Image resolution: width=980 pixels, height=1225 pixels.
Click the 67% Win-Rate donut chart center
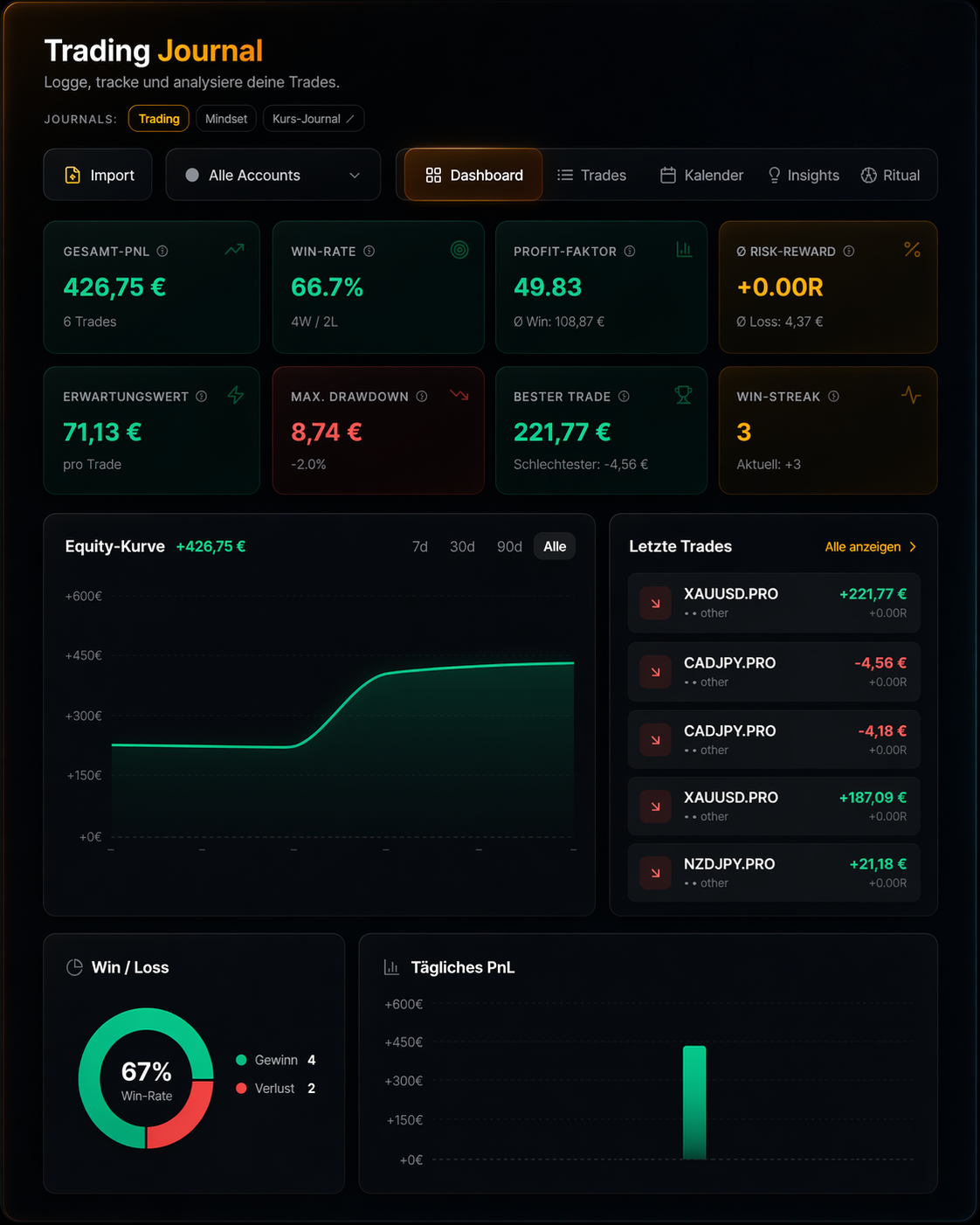(146, 1079)
